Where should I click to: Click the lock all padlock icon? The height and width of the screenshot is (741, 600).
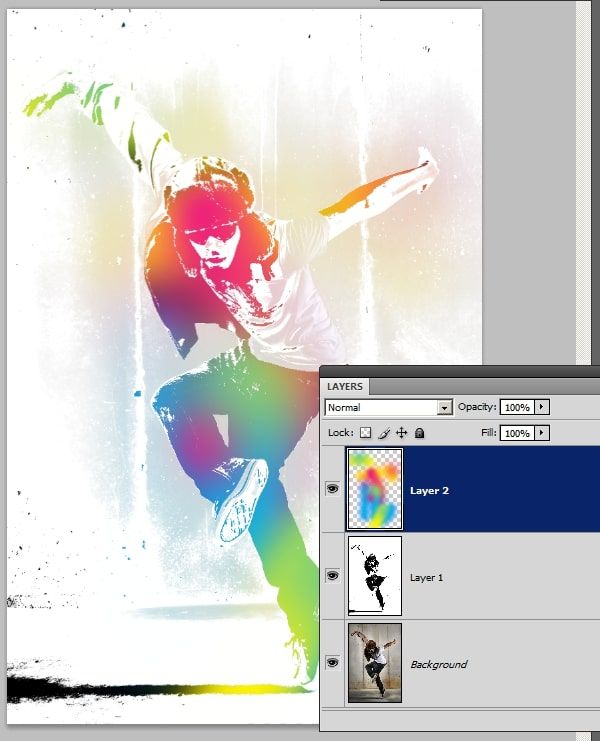(419, 433)
